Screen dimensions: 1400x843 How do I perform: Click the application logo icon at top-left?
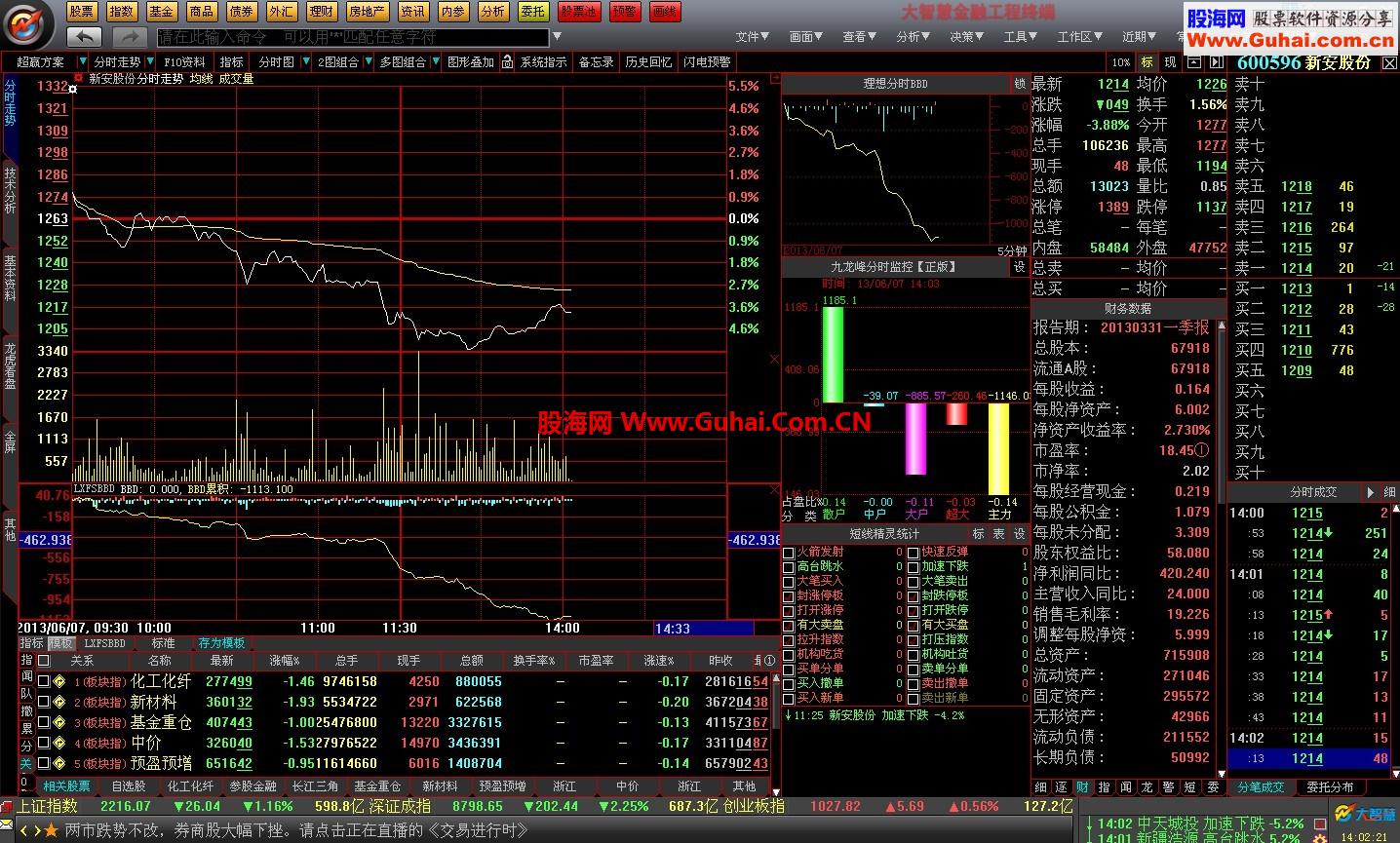pos(28,25)
